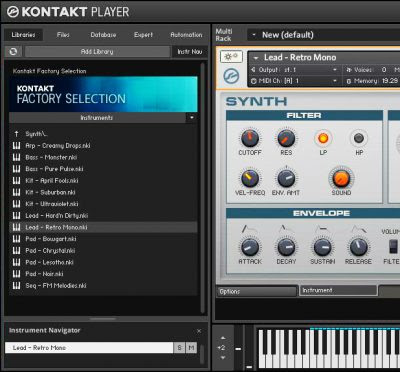Click the Instruments button in library
This screenshot has height=372, width=400.
(97, 118)
